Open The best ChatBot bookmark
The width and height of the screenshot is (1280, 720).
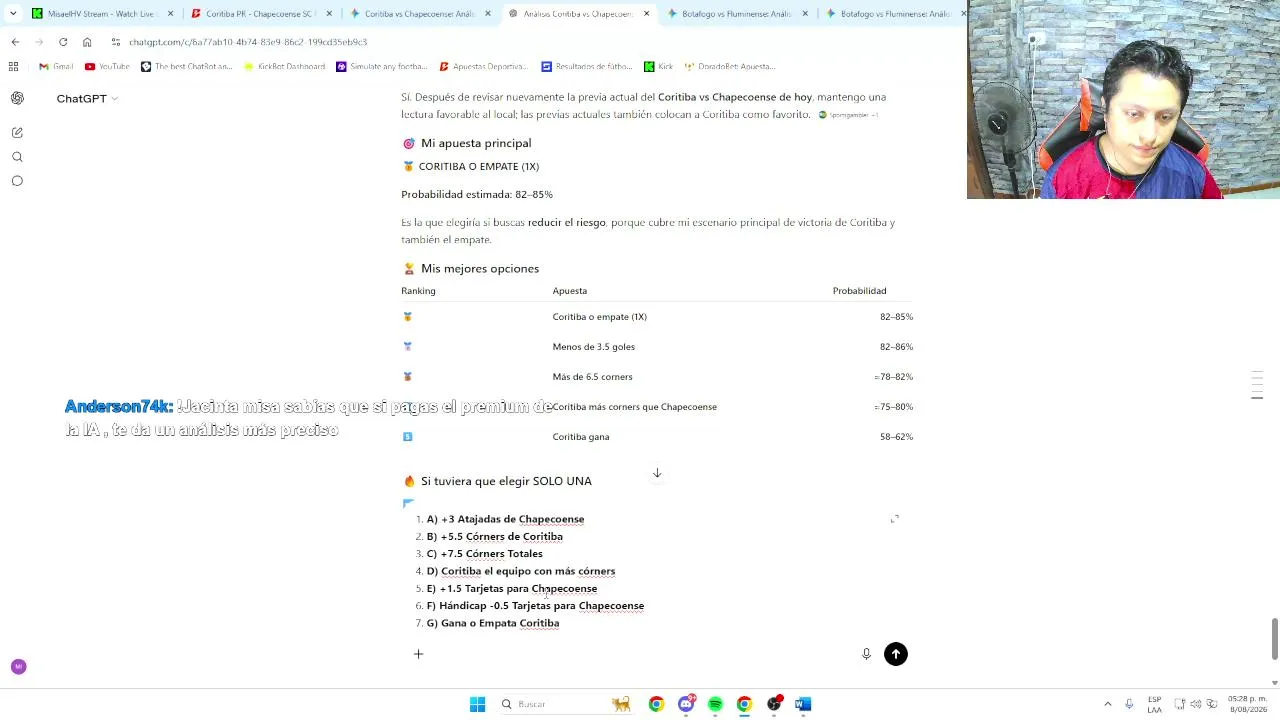point(187,66)
